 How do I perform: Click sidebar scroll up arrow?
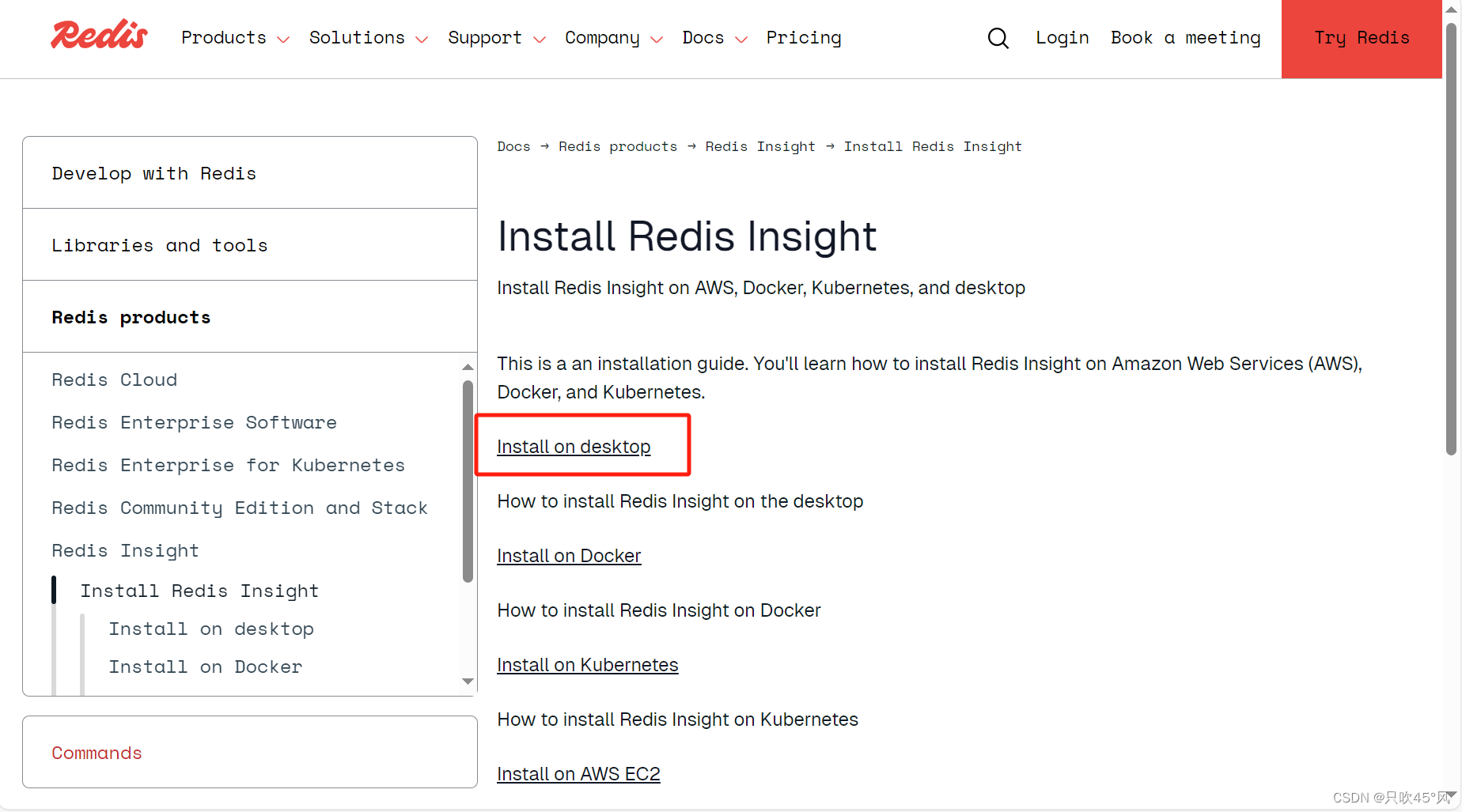pyautogui.click(x=468, y=367)
